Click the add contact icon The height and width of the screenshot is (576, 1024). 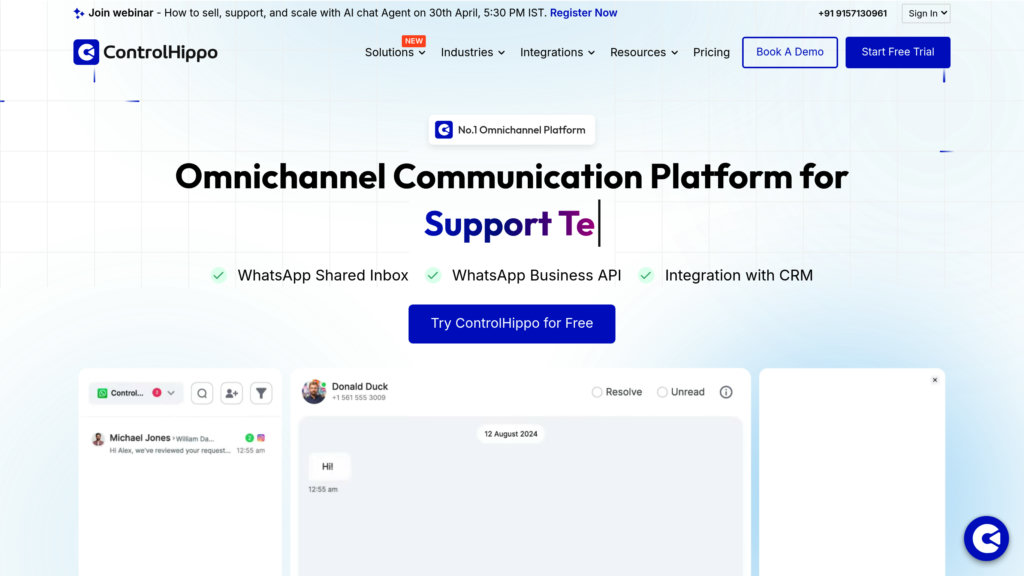(232, 393)
